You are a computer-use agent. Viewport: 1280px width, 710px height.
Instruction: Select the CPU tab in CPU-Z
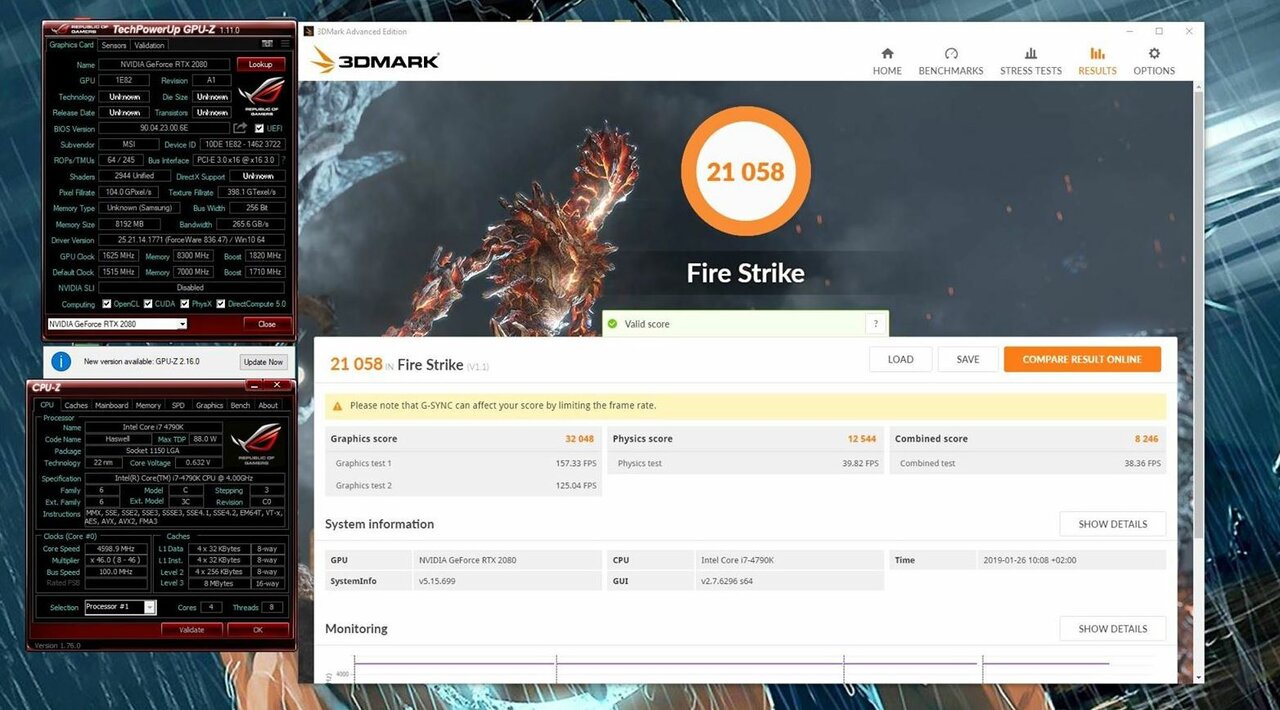46,405
